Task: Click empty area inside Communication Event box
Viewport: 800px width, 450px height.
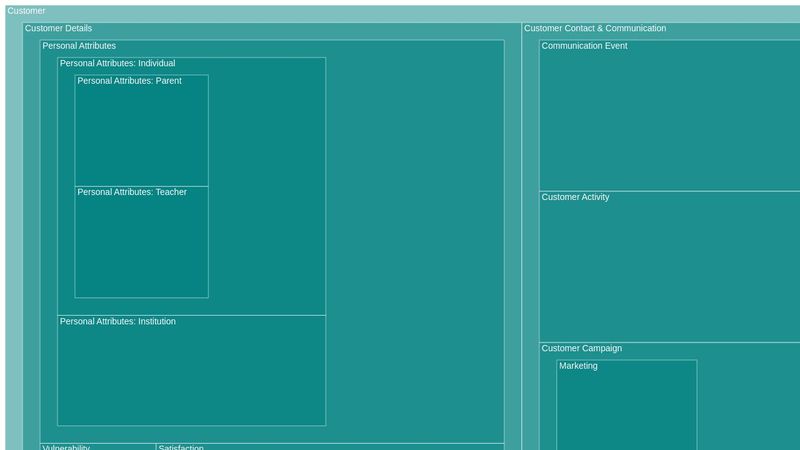Action: [x=669, y=120]
